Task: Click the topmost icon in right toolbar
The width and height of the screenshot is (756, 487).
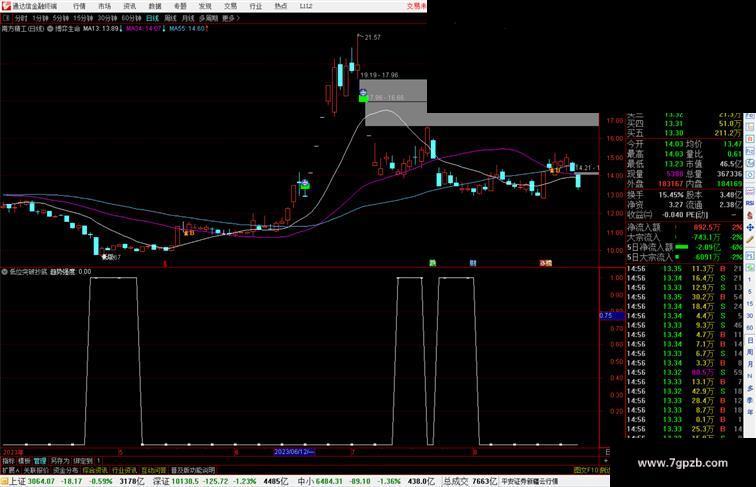Action: coord(750,117)
